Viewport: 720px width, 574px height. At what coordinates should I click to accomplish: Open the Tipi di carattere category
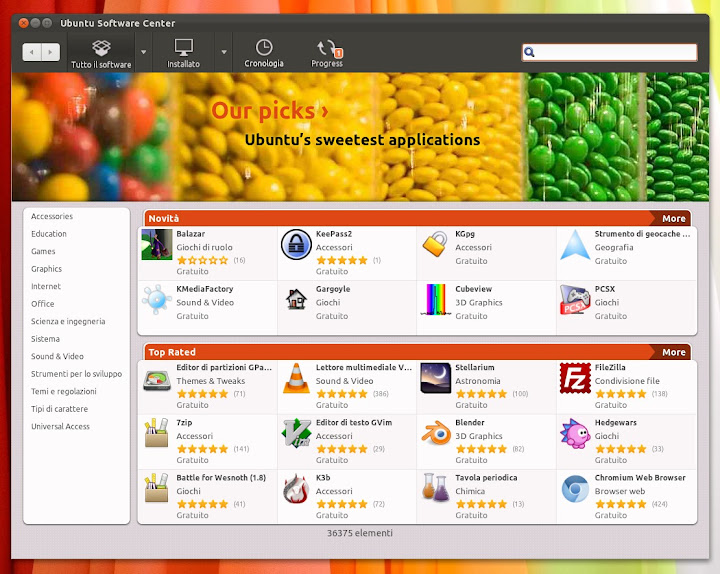(59, 409)
